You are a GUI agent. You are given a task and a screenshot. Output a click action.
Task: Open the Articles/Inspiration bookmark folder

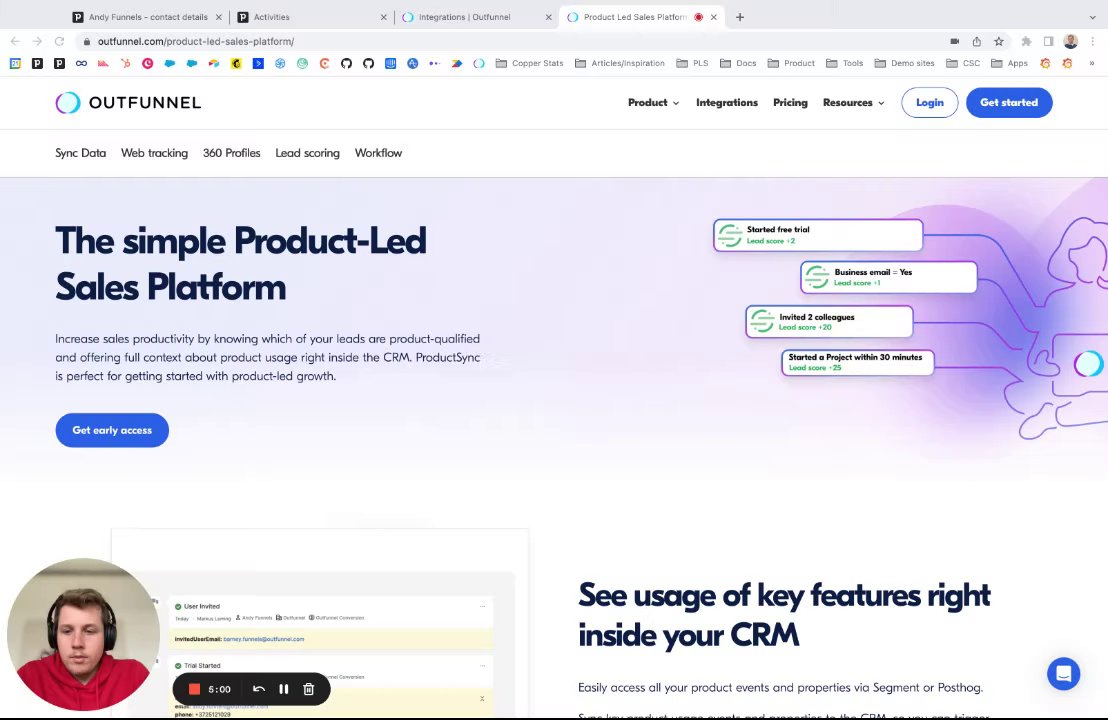620,63
